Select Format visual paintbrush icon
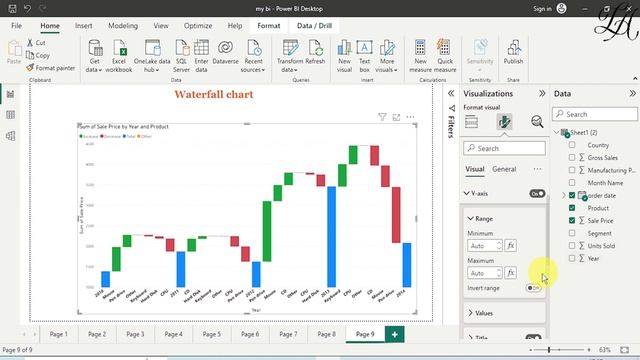The image size is (640, 360). (504, 122)
